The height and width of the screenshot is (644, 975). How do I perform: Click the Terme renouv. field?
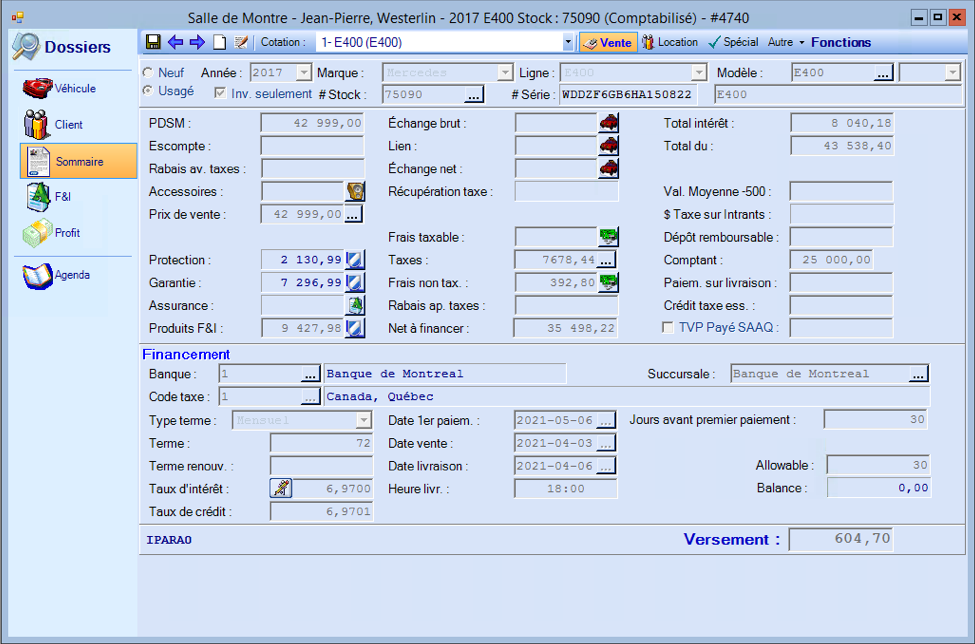(x=321, y=466)
